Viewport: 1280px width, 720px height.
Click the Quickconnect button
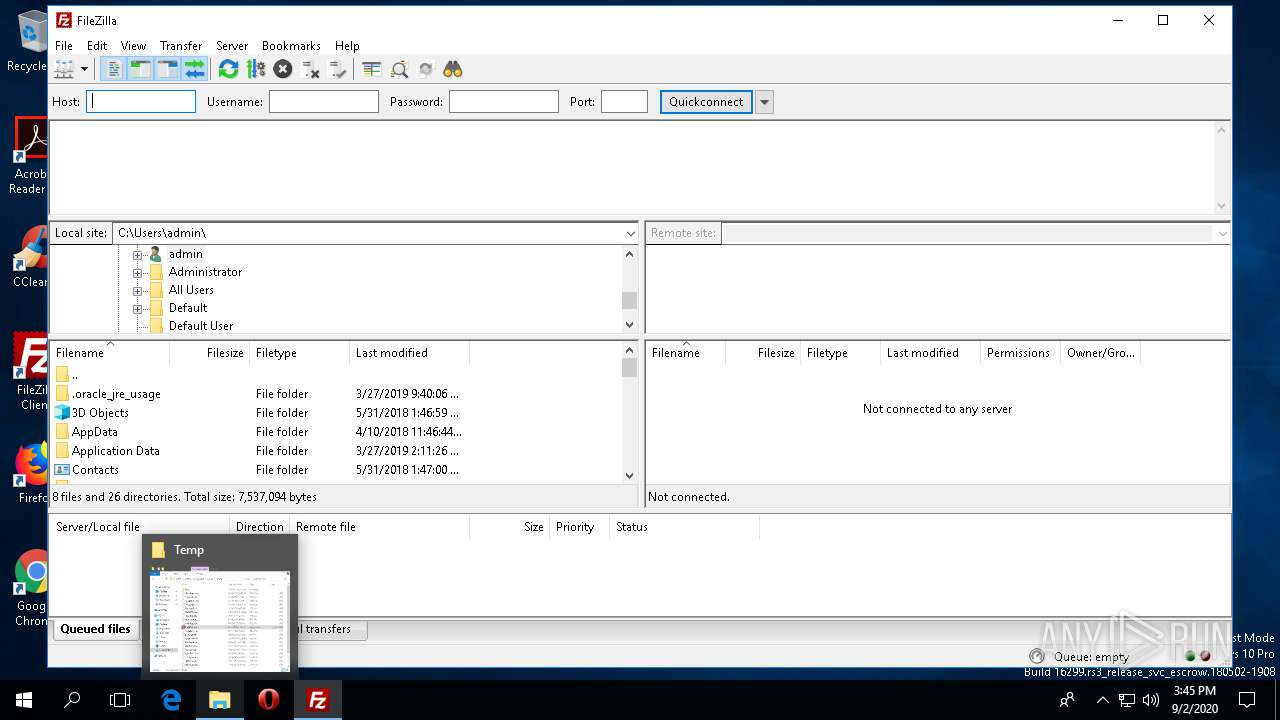point(706,101)
